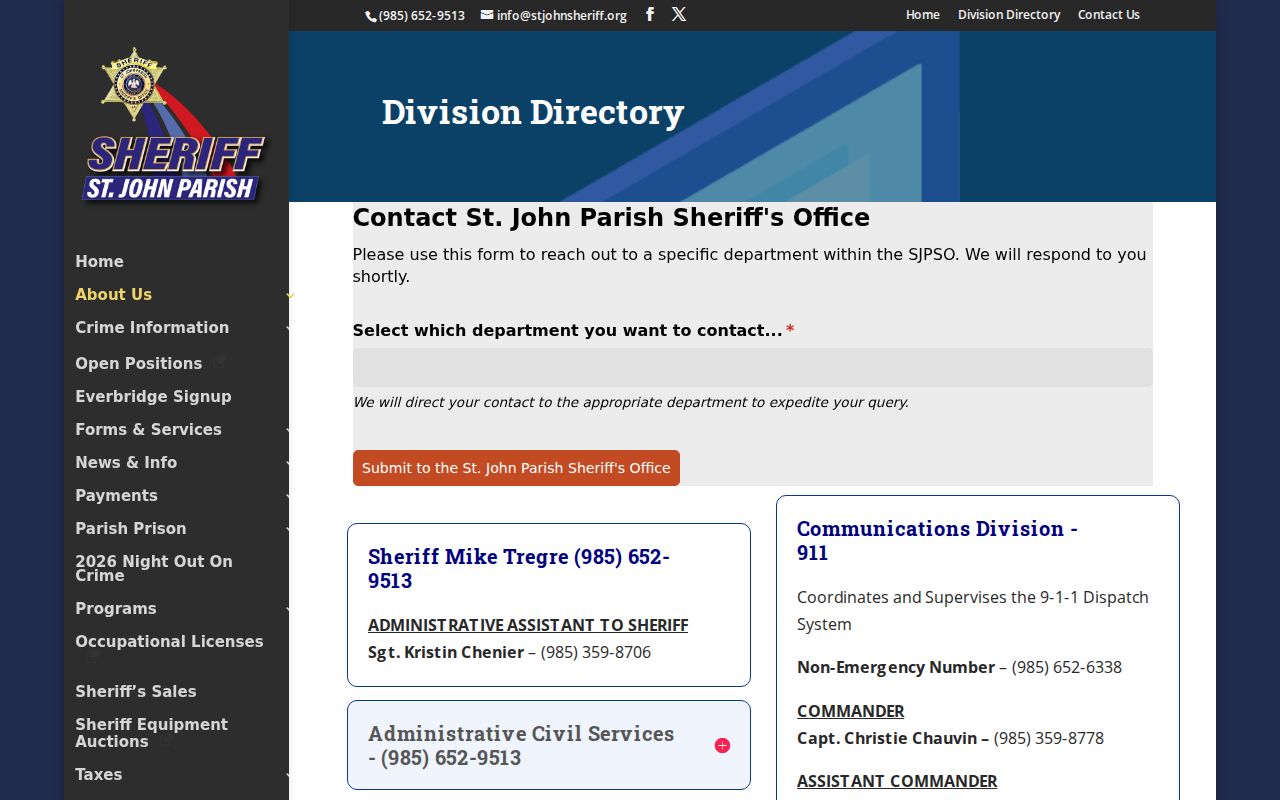The image size is (1280, 800).
Task: Expand Administrative Civil Services with plus icon
Action: (x=722, y=746)
